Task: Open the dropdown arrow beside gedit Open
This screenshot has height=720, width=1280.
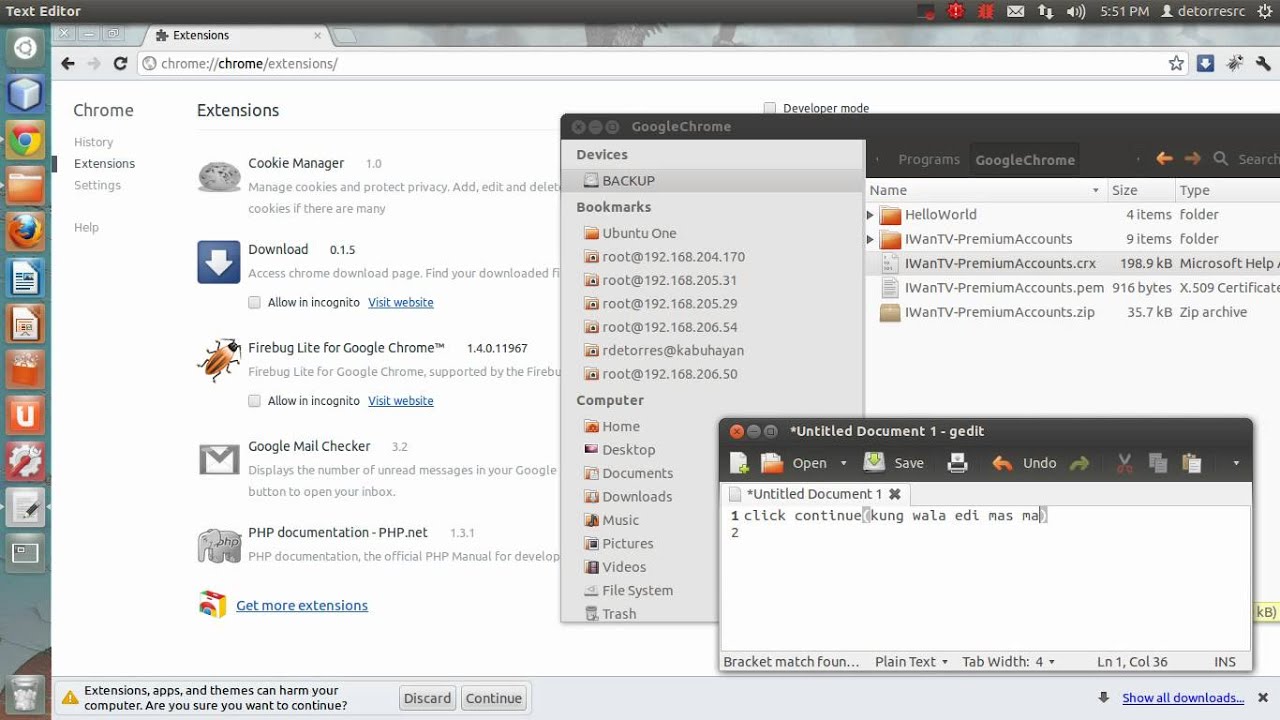Action: click(843, 463)
